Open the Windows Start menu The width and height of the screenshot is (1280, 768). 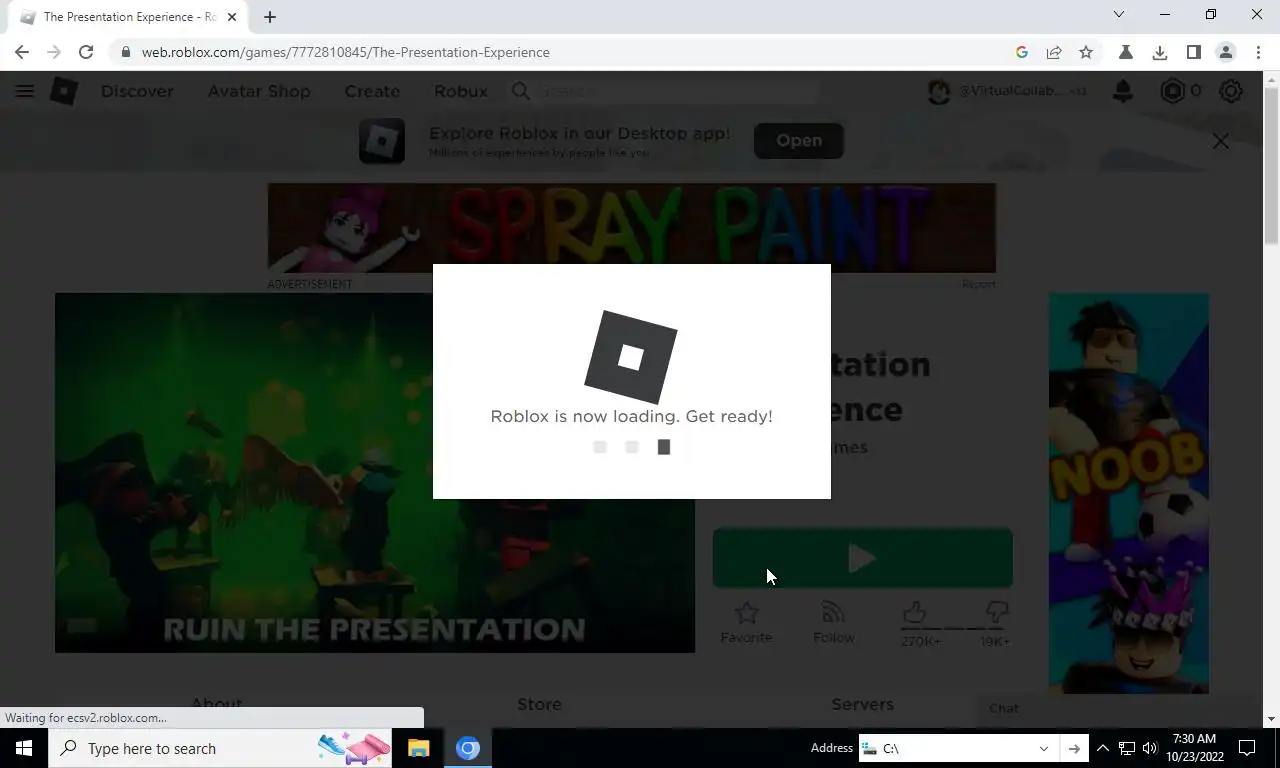24,748
